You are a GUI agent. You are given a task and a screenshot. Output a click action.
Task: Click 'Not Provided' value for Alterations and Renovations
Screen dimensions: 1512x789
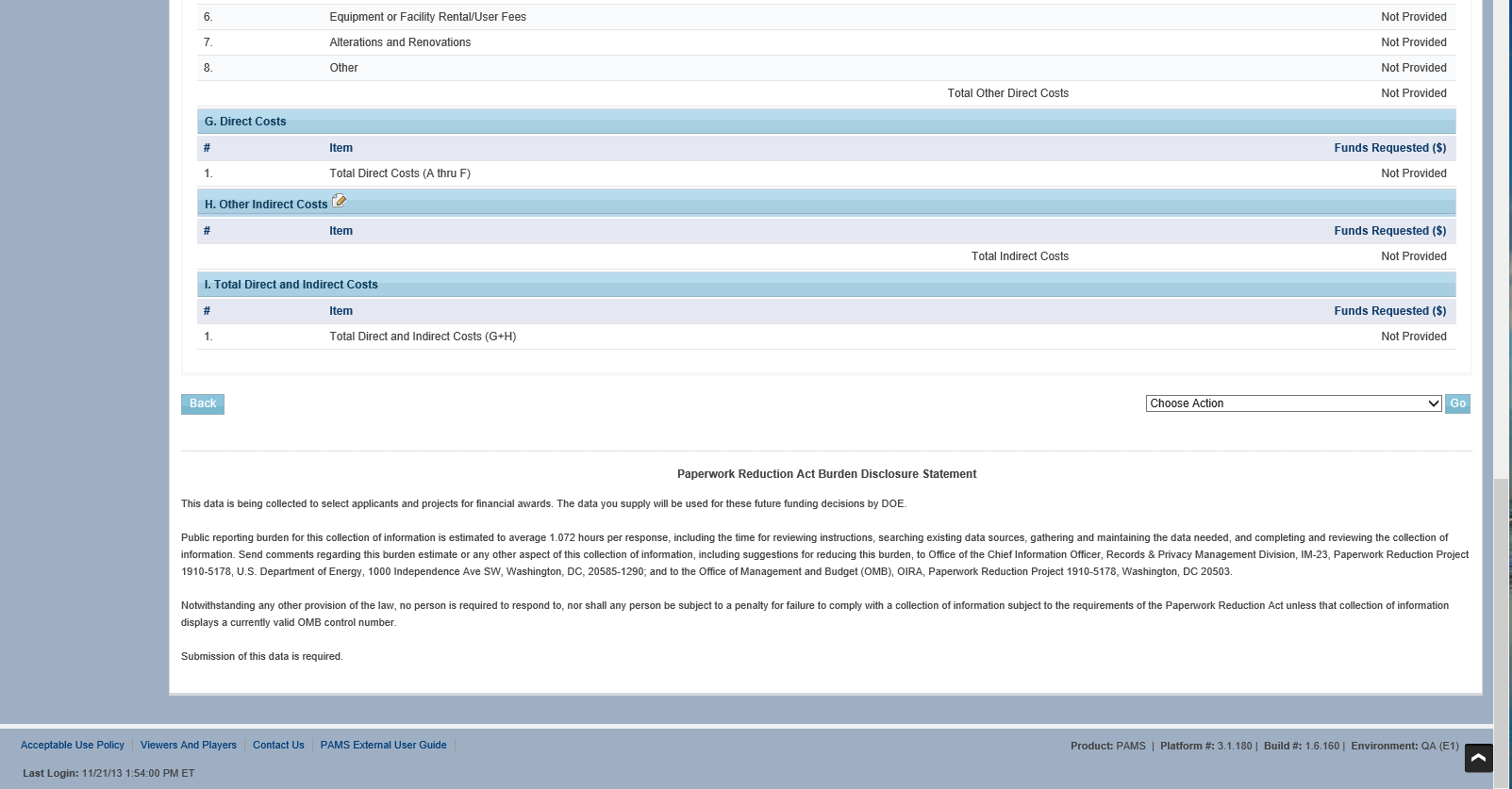pos(1413,42)
